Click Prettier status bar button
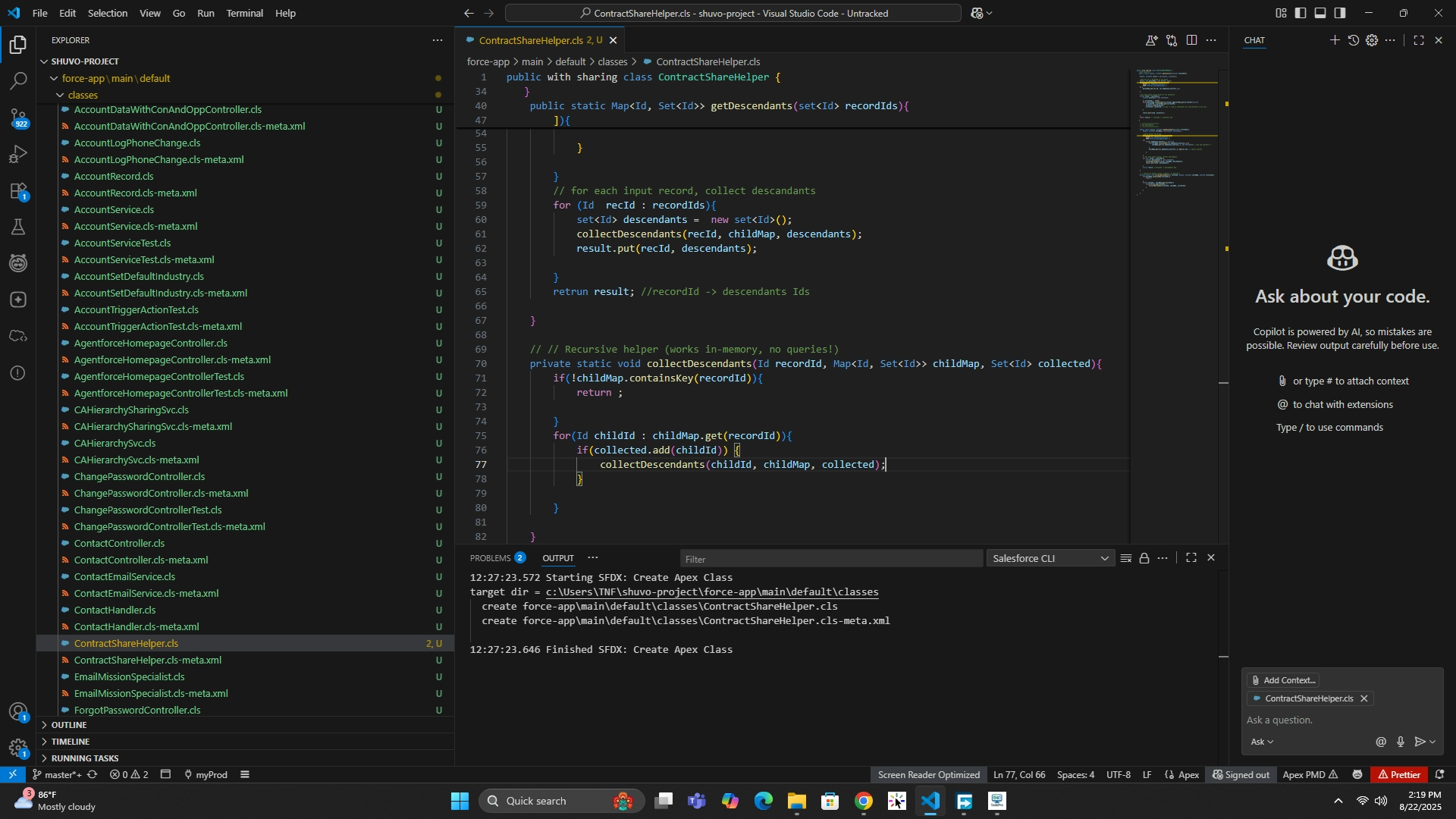 click(x=1398, y=774)
